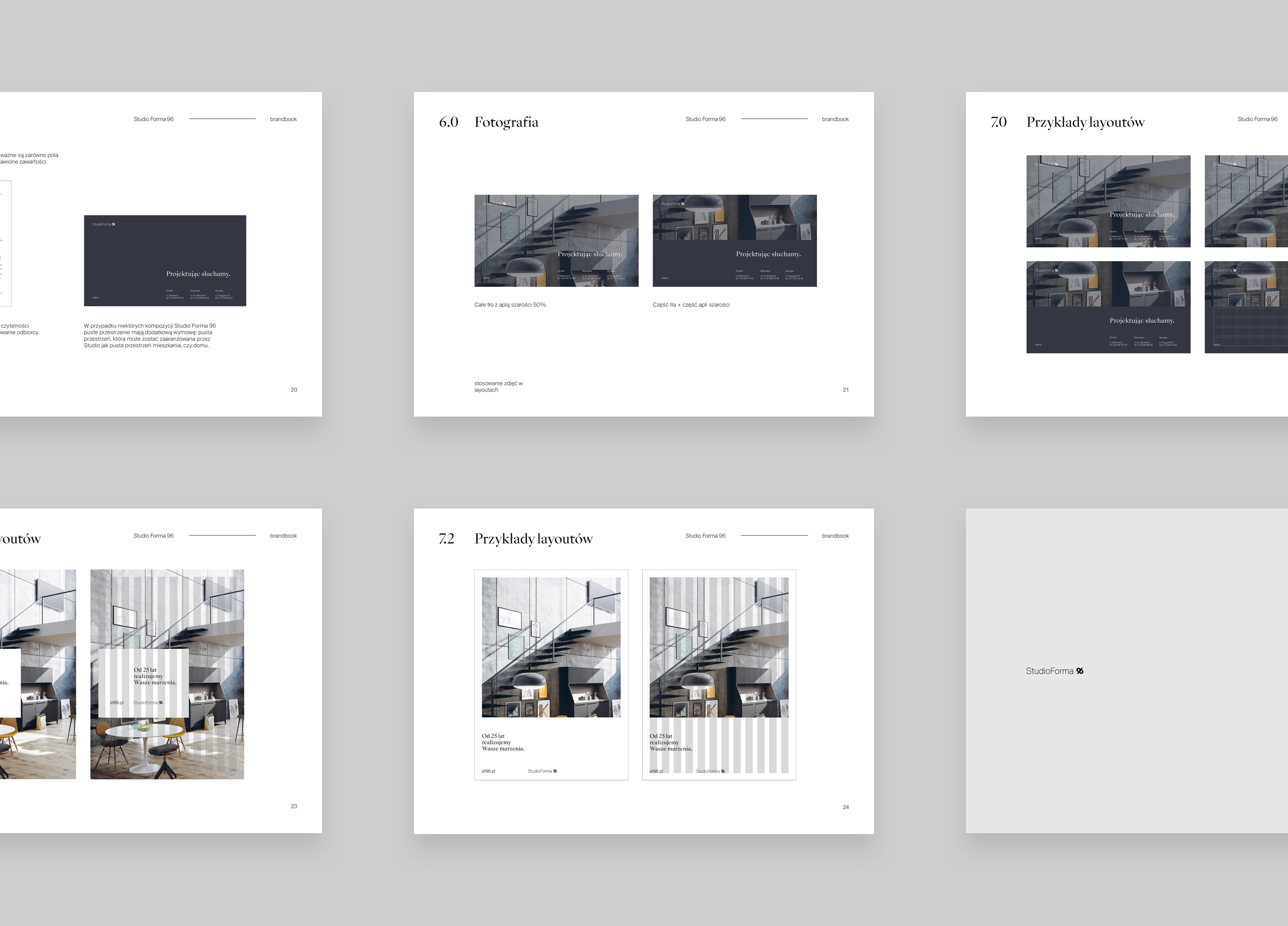
Task: Click the dark 'Projektując słuchamy.' card on page 20
Action: (165, 261)
